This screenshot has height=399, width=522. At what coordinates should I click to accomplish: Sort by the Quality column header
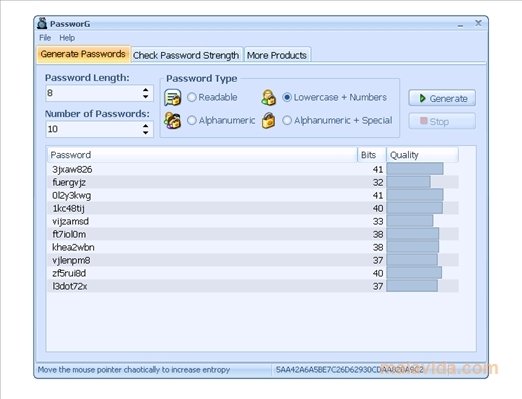tap(422, 155)
